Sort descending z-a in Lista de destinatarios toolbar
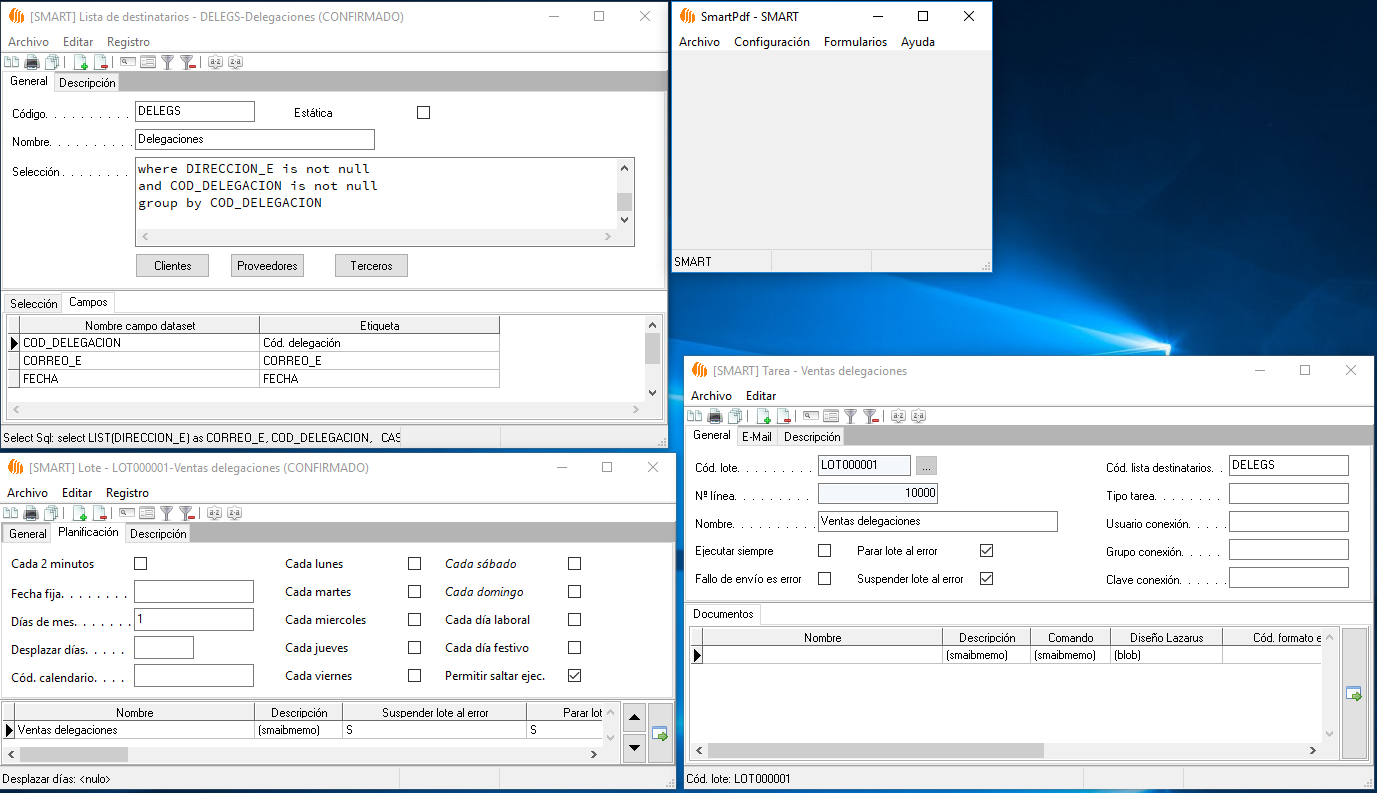The image size is (1377, 793). [x=235, y=62]
